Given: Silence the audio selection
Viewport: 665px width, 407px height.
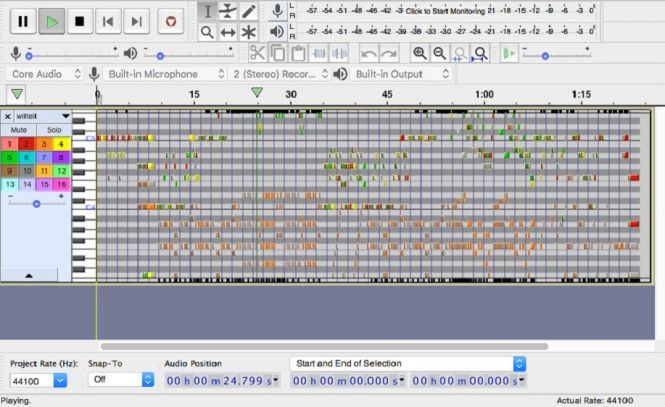Looking at the screenshot, I should coord(339,53).
